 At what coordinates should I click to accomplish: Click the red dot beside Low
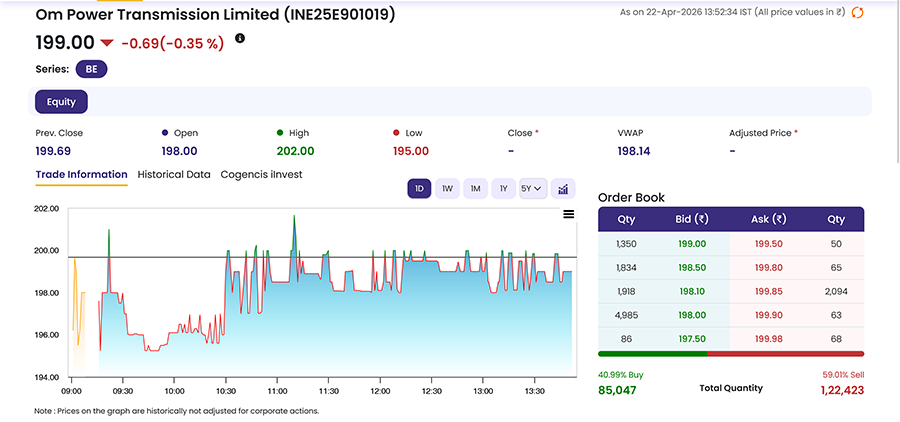[x=396, y=132]
